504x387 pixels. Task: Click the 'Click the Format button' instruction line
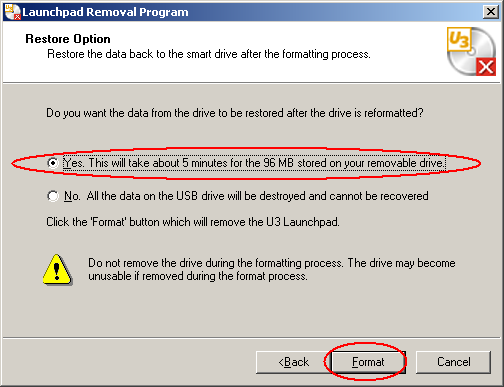click(193, 222)
